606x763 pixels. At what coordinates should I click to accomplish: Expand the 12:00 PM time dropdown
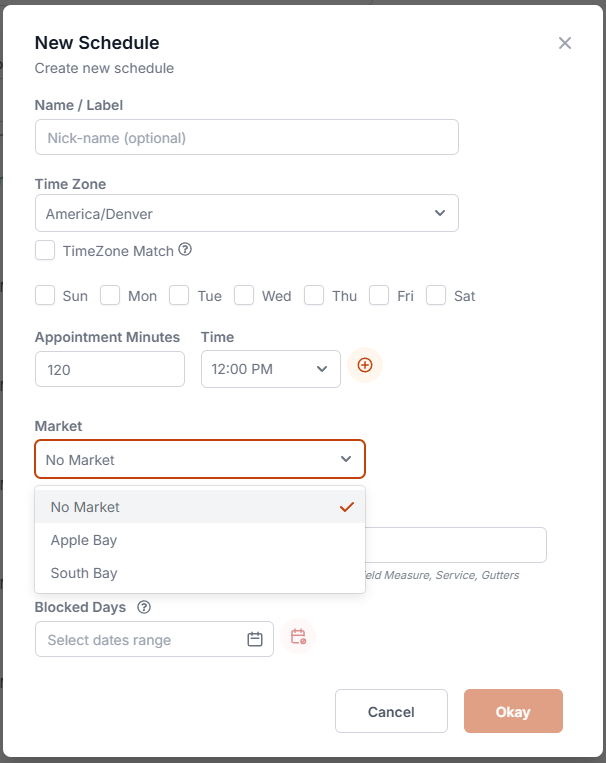pos(270,369)
